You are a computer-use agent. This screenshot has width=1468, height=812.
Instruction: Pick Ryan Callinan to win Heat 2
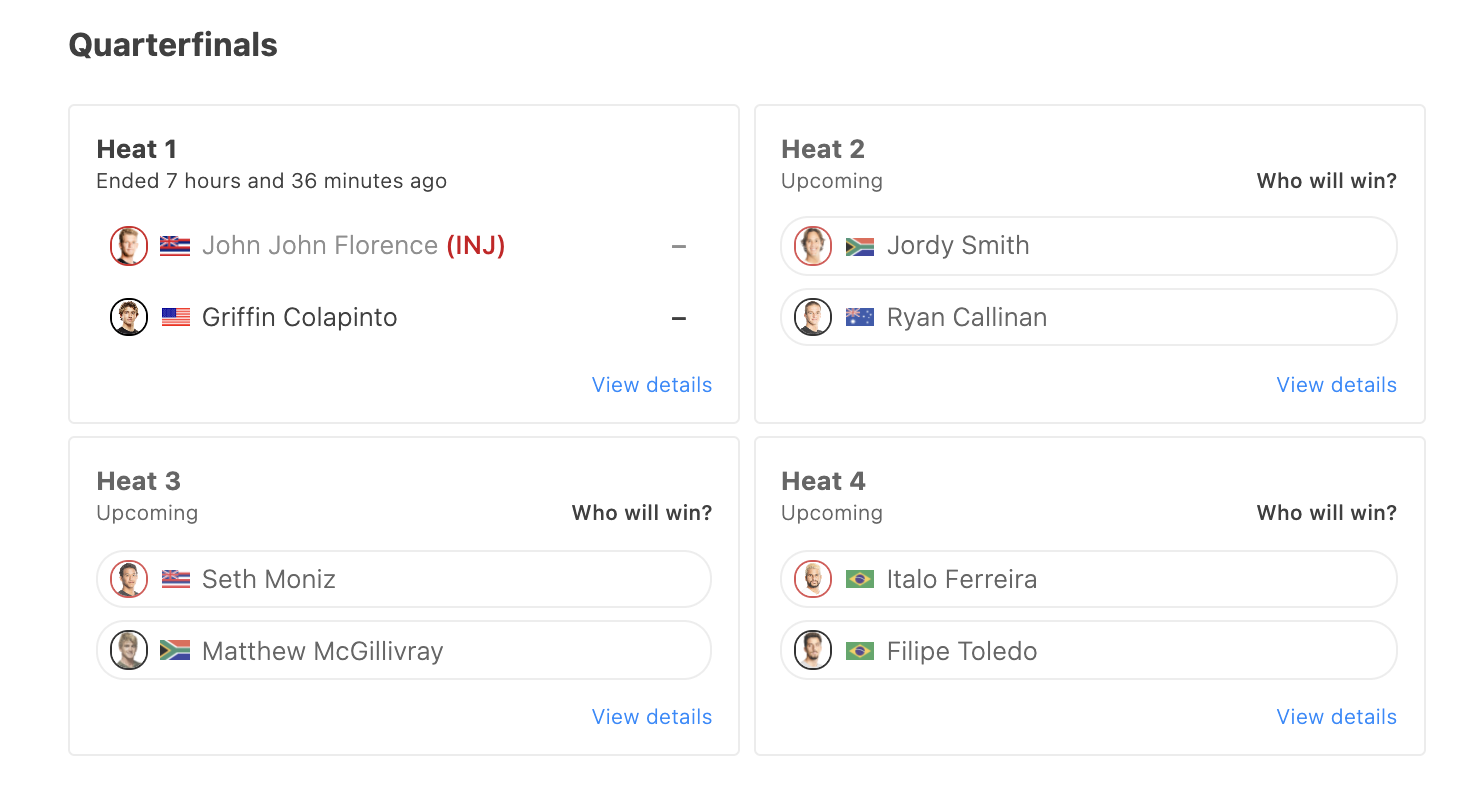pos(1089,318)
